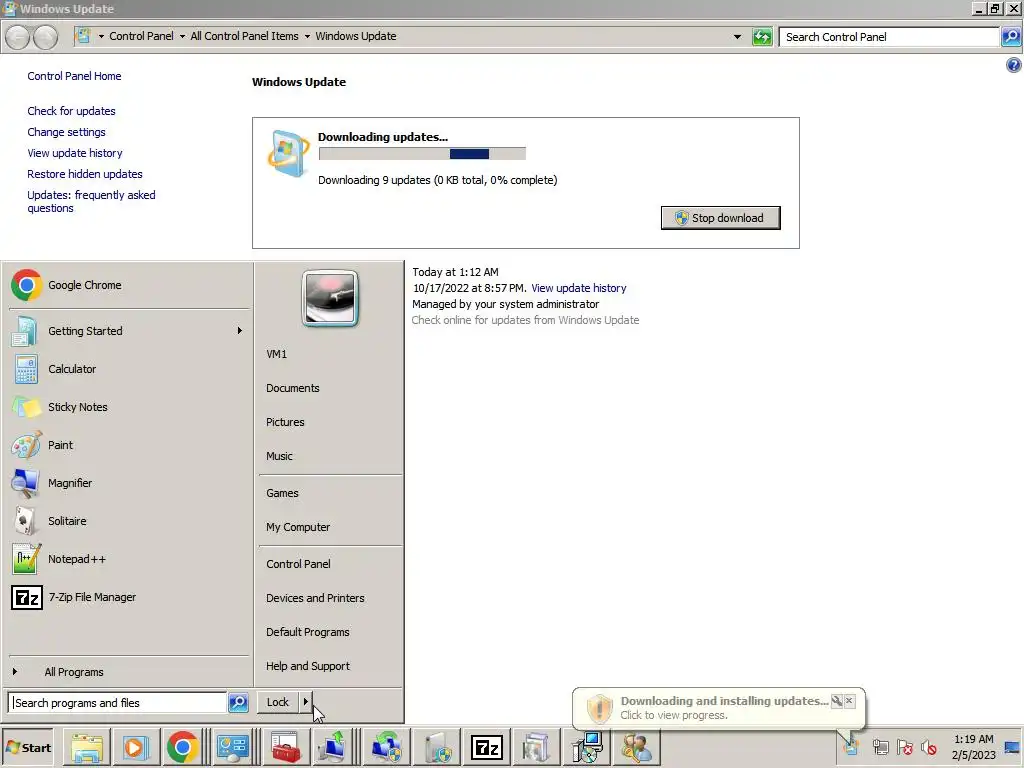Open the red toolbox taskbar icon
This screenshot has width=1024, height=768.
pyautogui.click(x=285, y=748)
